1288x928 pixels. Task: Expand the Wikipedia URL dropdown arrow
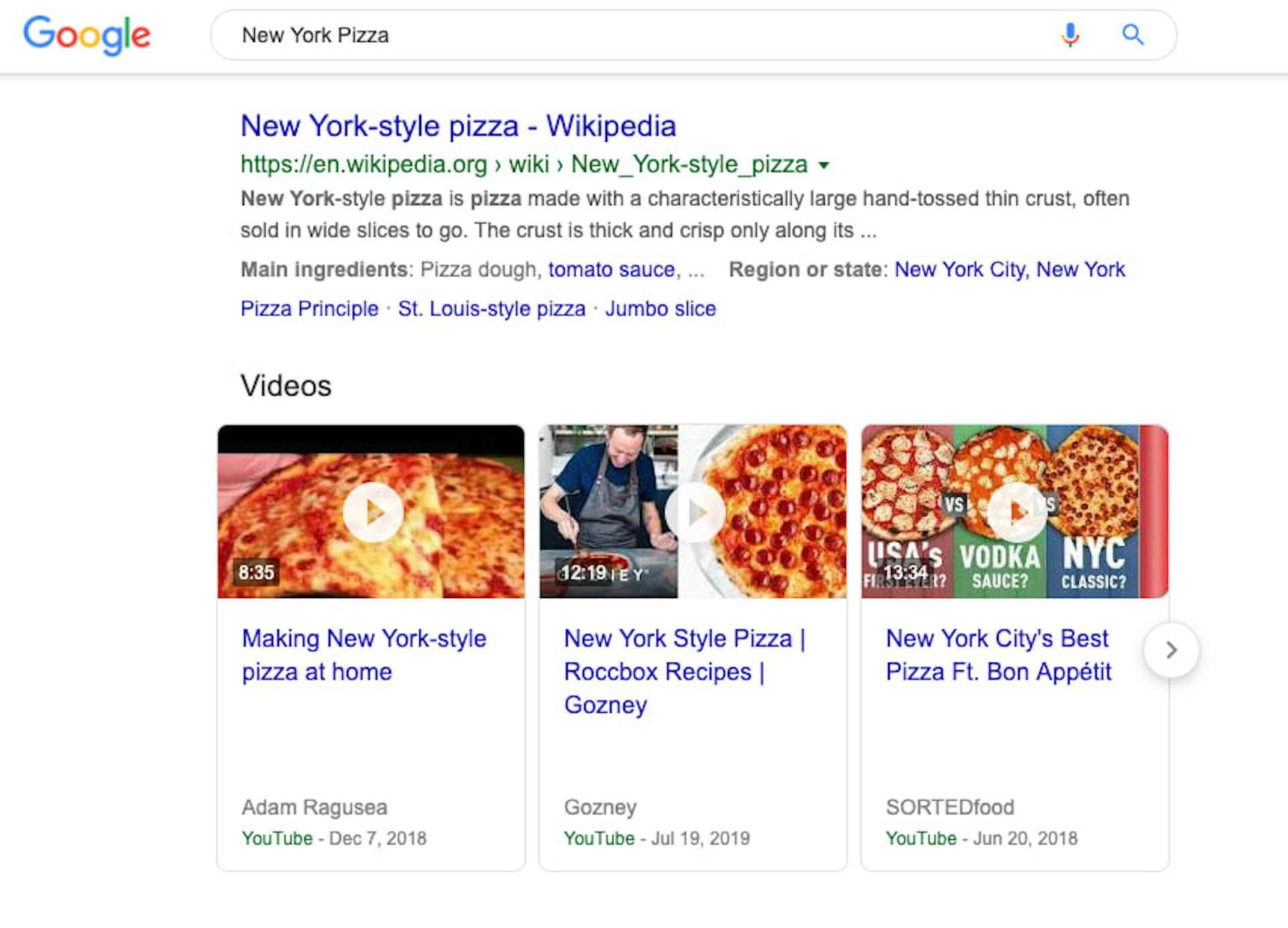click(824, 165)
